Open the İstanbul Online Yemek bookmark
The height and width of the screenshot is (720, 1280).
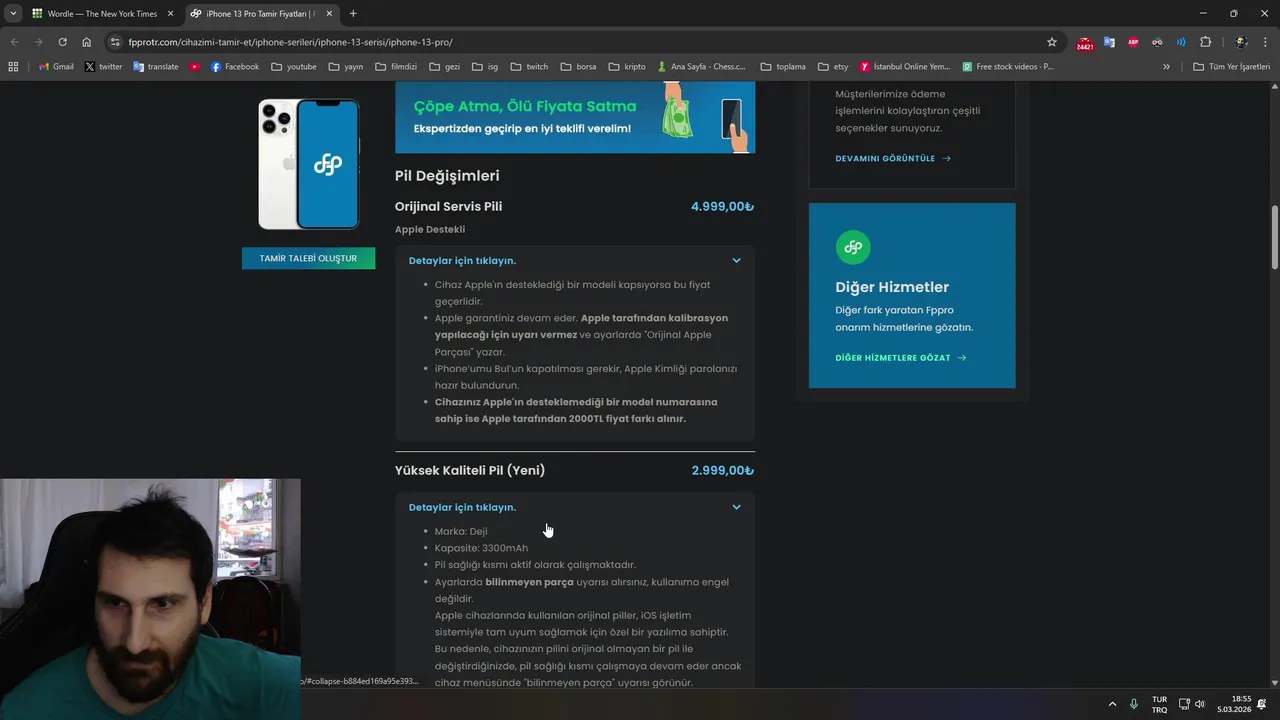(x=905, y=67)
